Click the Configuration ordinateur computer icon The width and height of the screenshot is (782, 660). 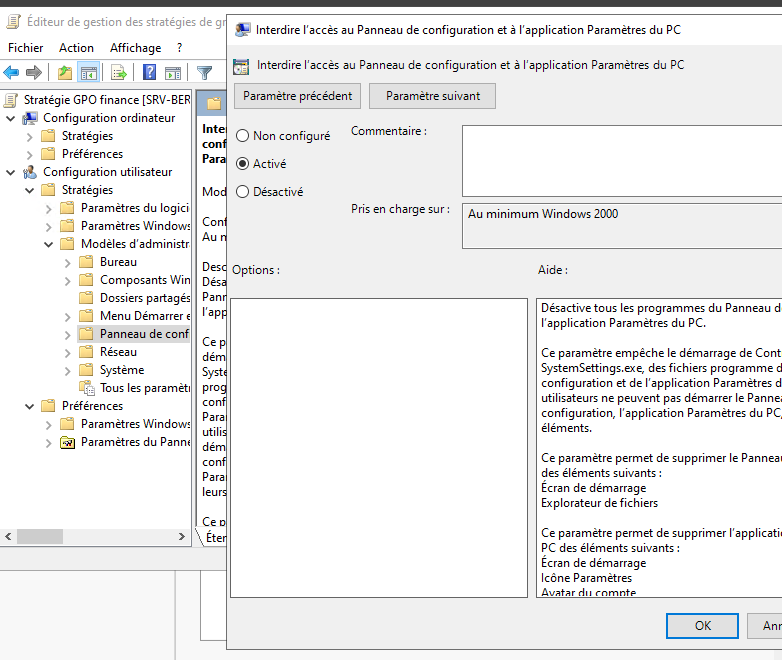tap(30, 118)
